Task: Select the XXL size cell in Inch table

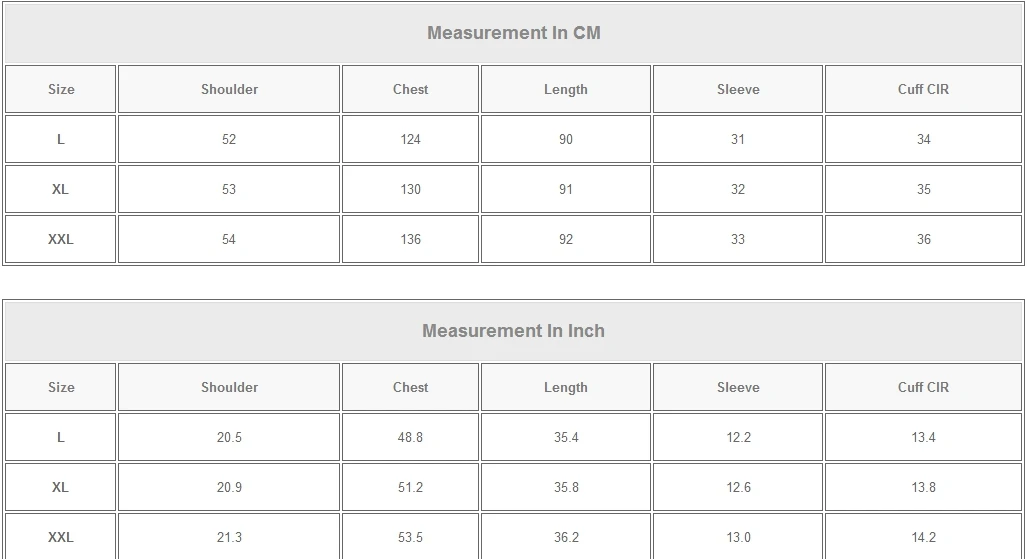Action: (x=61, y=537)
